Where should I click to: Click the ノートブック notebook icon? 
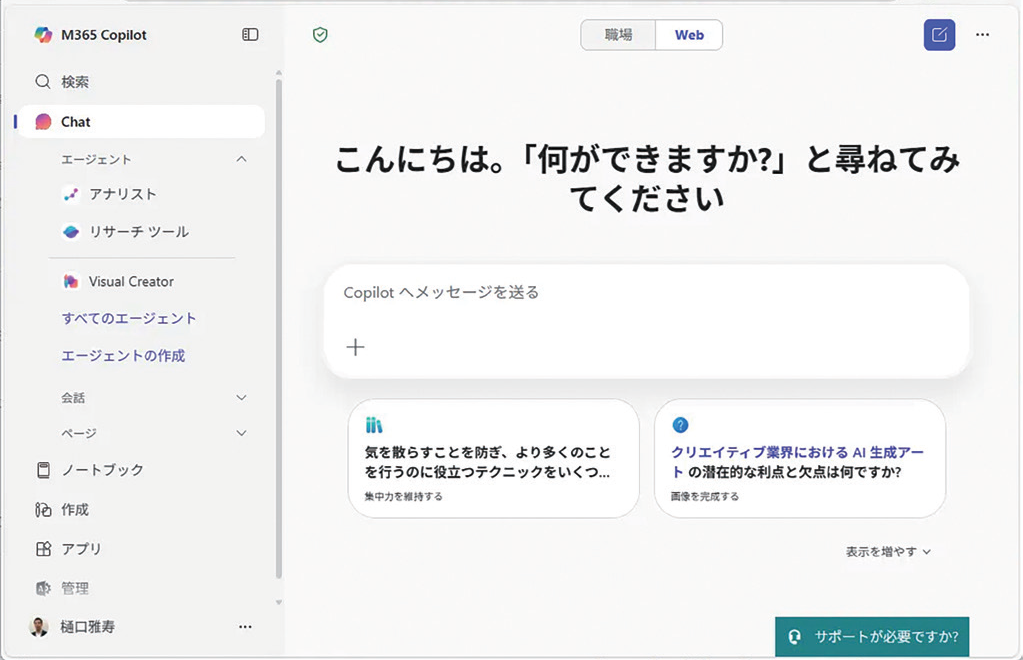coord(43,470)
